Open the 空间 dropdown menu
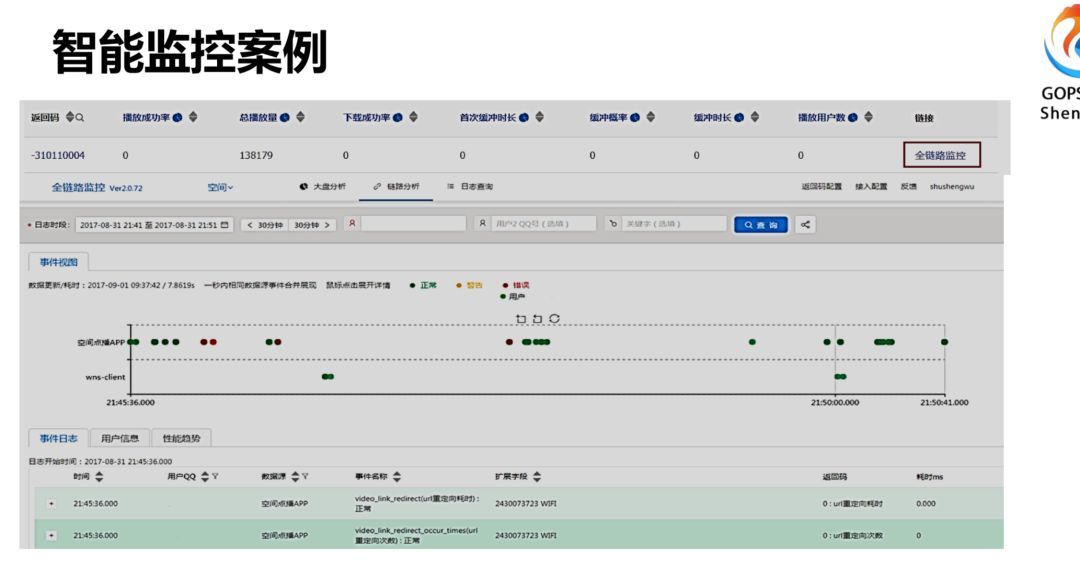1080x568 pixels. 220,187
